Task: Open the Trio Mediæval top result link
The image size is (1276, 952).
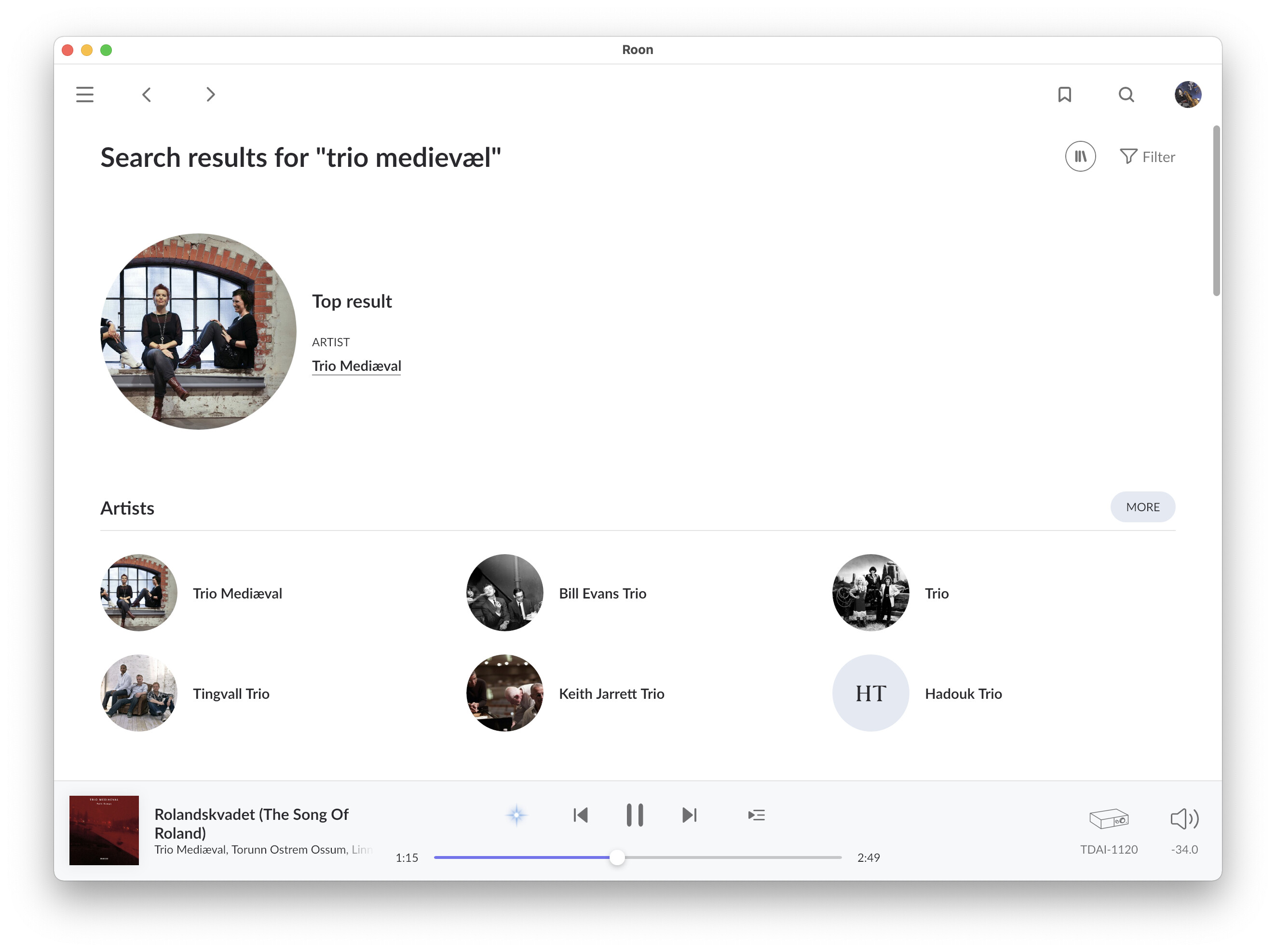Action: [x=356, y=366]
